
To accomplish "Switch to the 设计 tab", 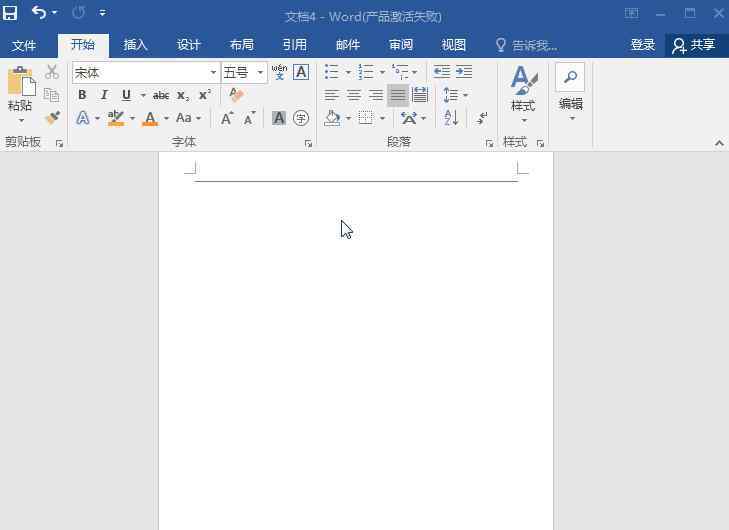I will point(188,45).
